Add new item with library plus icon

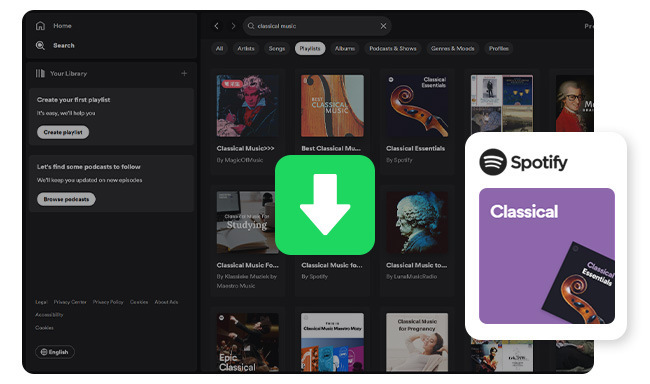(x=184, y=73)
